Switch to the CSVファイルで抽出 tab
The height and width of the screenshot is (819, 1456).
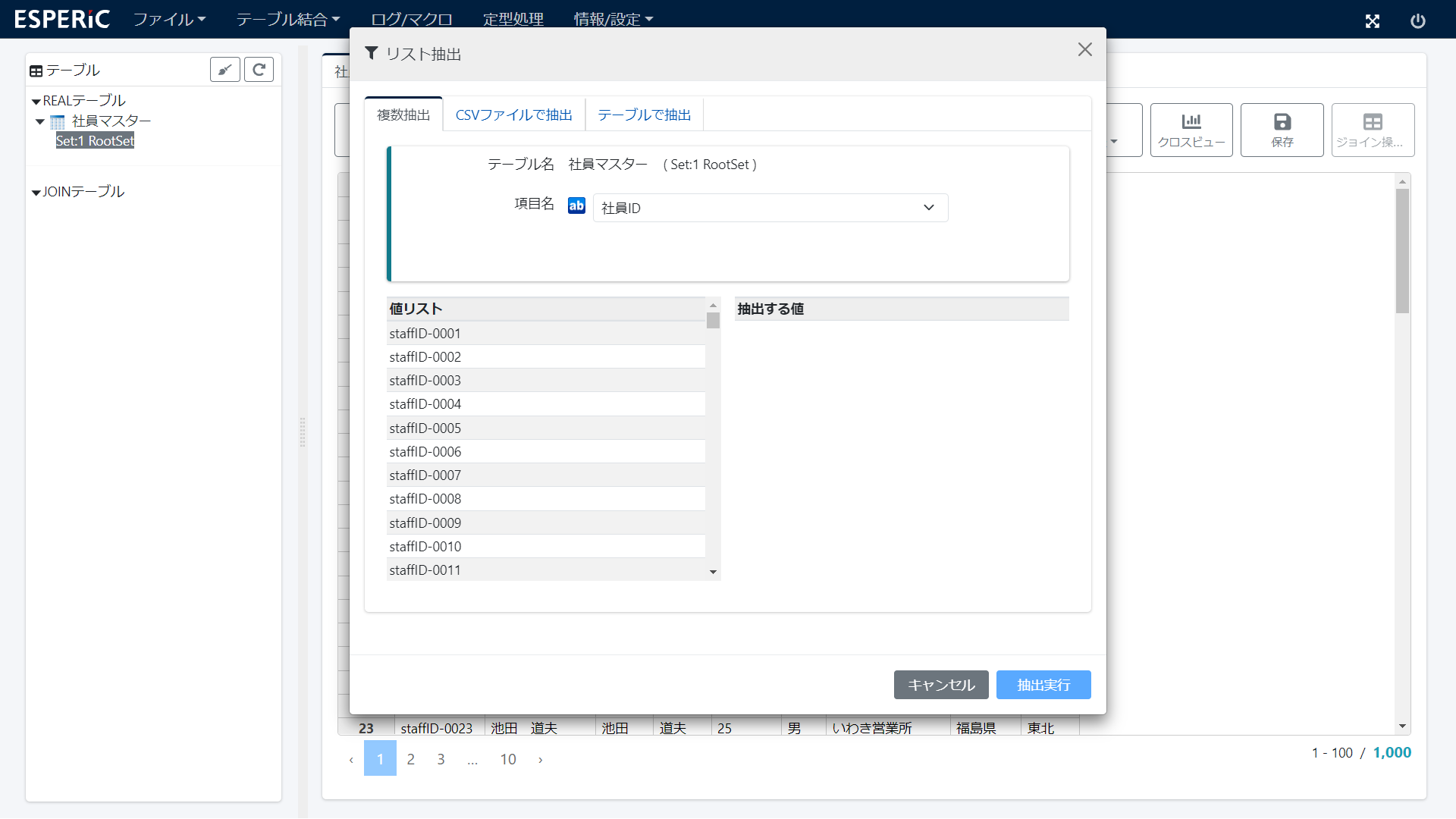pos(513,115)
